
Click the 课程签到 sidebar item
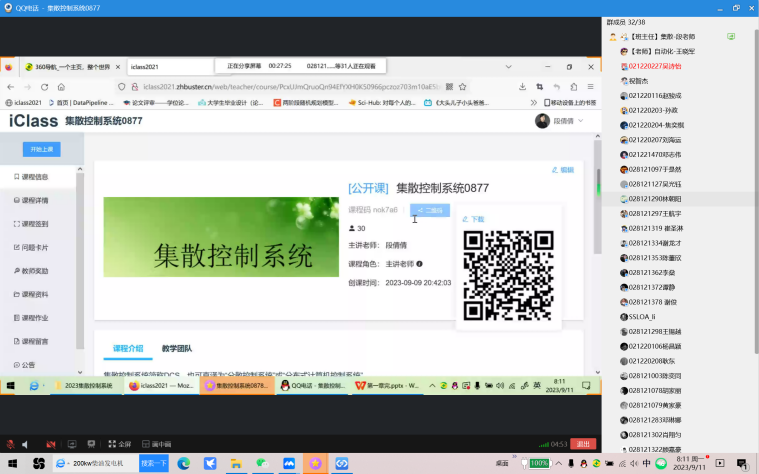pos(35,222)
